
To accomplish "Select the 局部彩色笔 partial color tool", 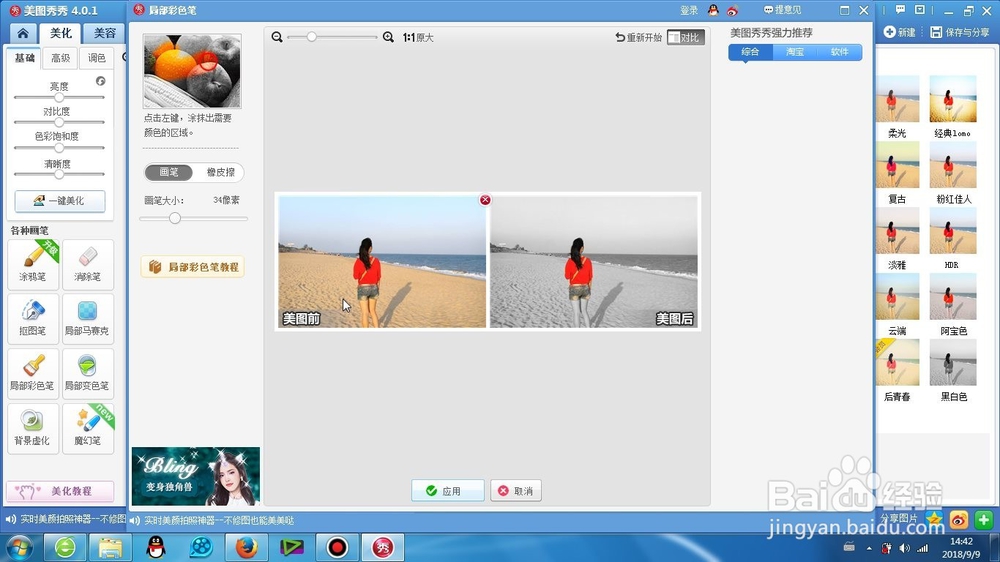I will [33, 373].
